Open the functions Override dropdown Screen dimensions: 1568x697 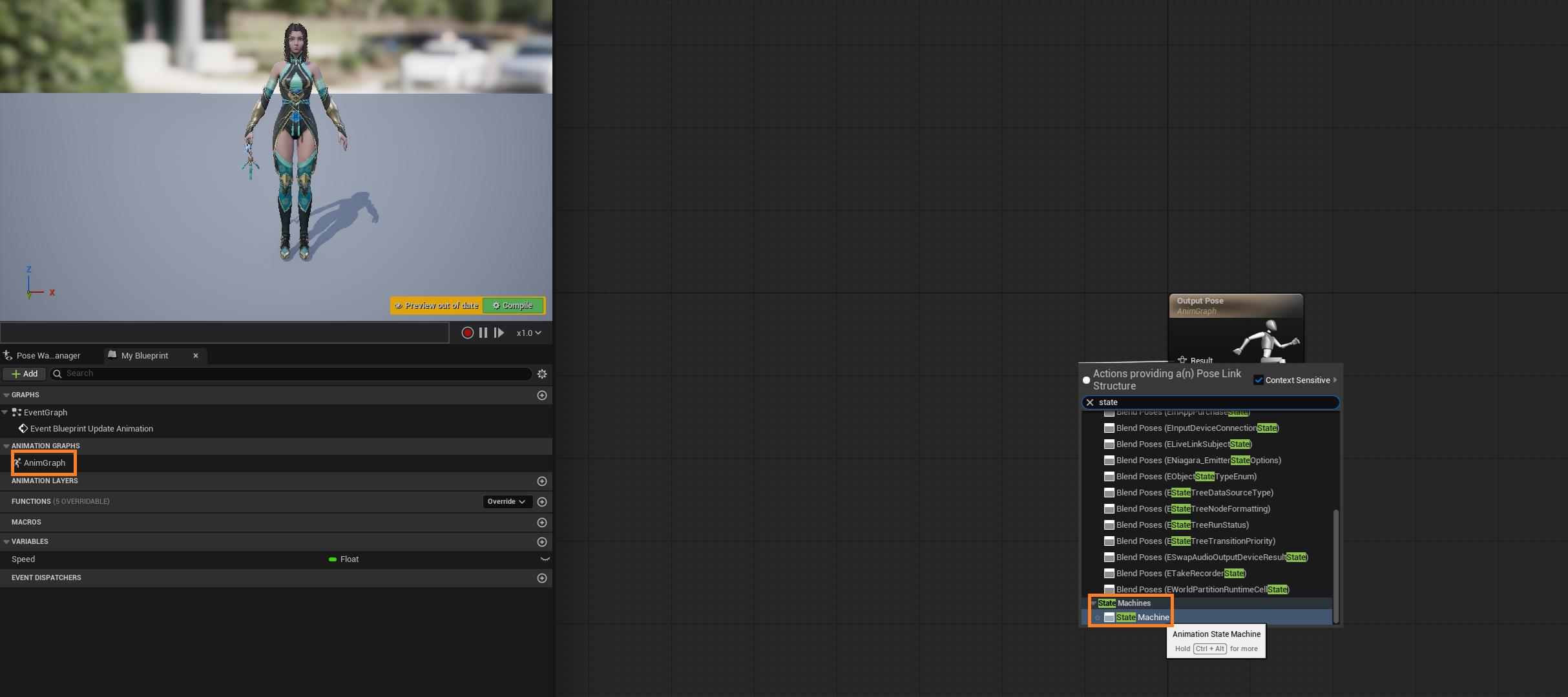coord(507,502)
